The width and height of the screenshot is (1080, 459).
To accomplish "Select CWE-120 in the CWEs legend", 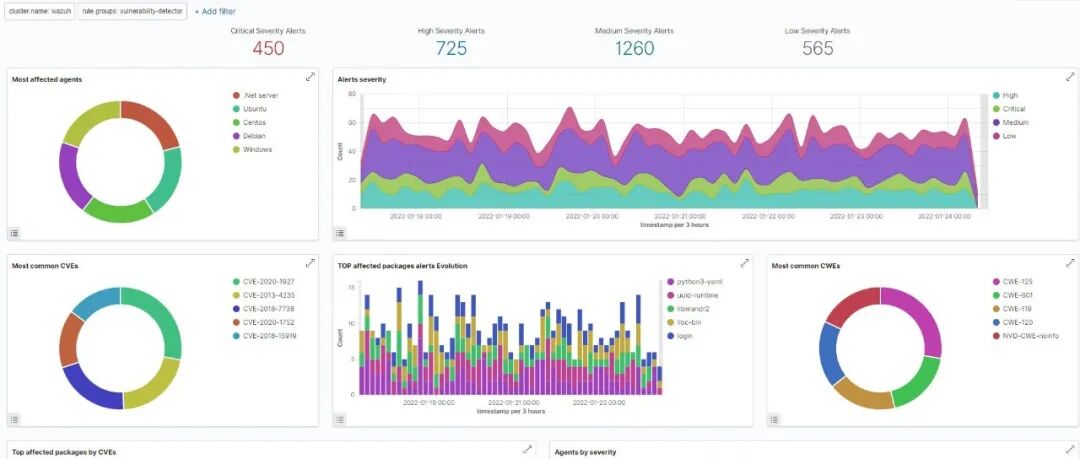I will click(x=1012, y=322).
